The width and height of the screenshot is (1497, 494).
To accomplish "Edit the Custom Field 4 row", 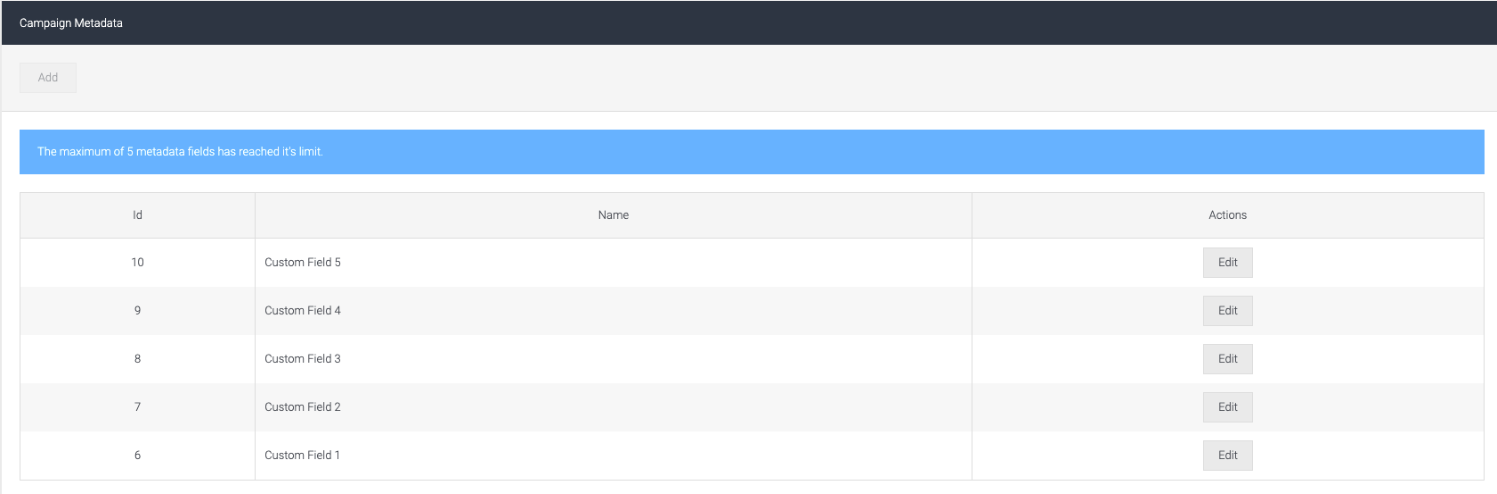I will pyautogui.click(x=1227, y=311).
